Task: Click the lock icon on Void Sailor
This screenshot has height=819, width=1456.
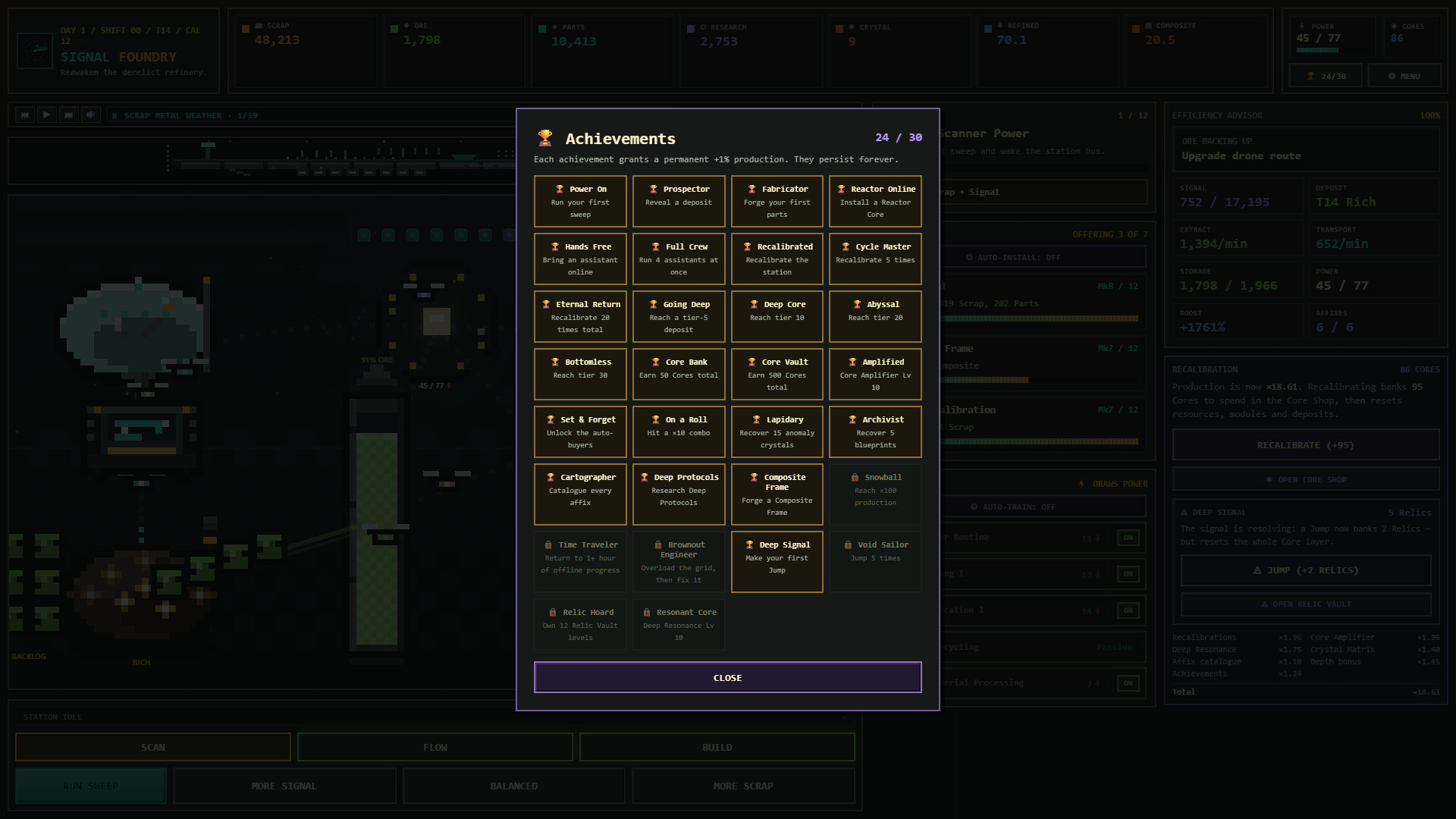Action: point(848,544)
